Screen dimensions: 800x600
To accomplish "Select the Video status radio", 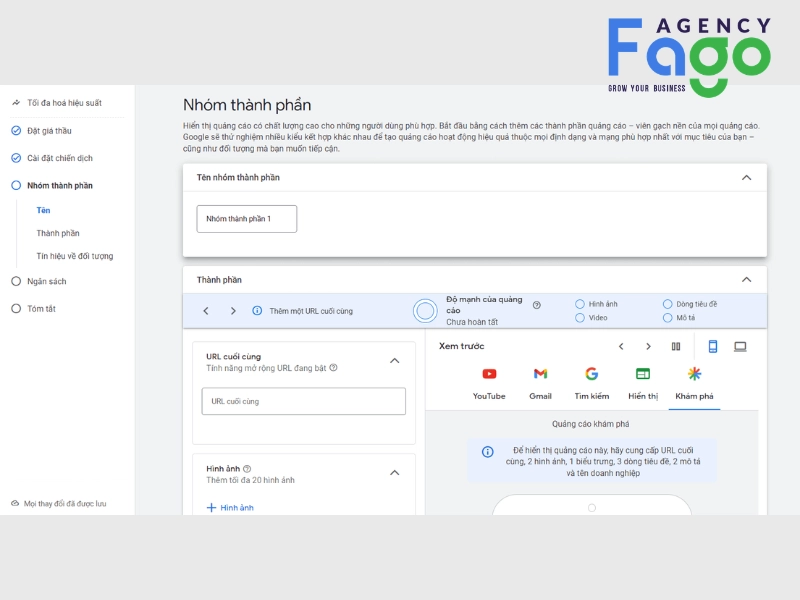I will pyautogui.click(x=580, y=318).
